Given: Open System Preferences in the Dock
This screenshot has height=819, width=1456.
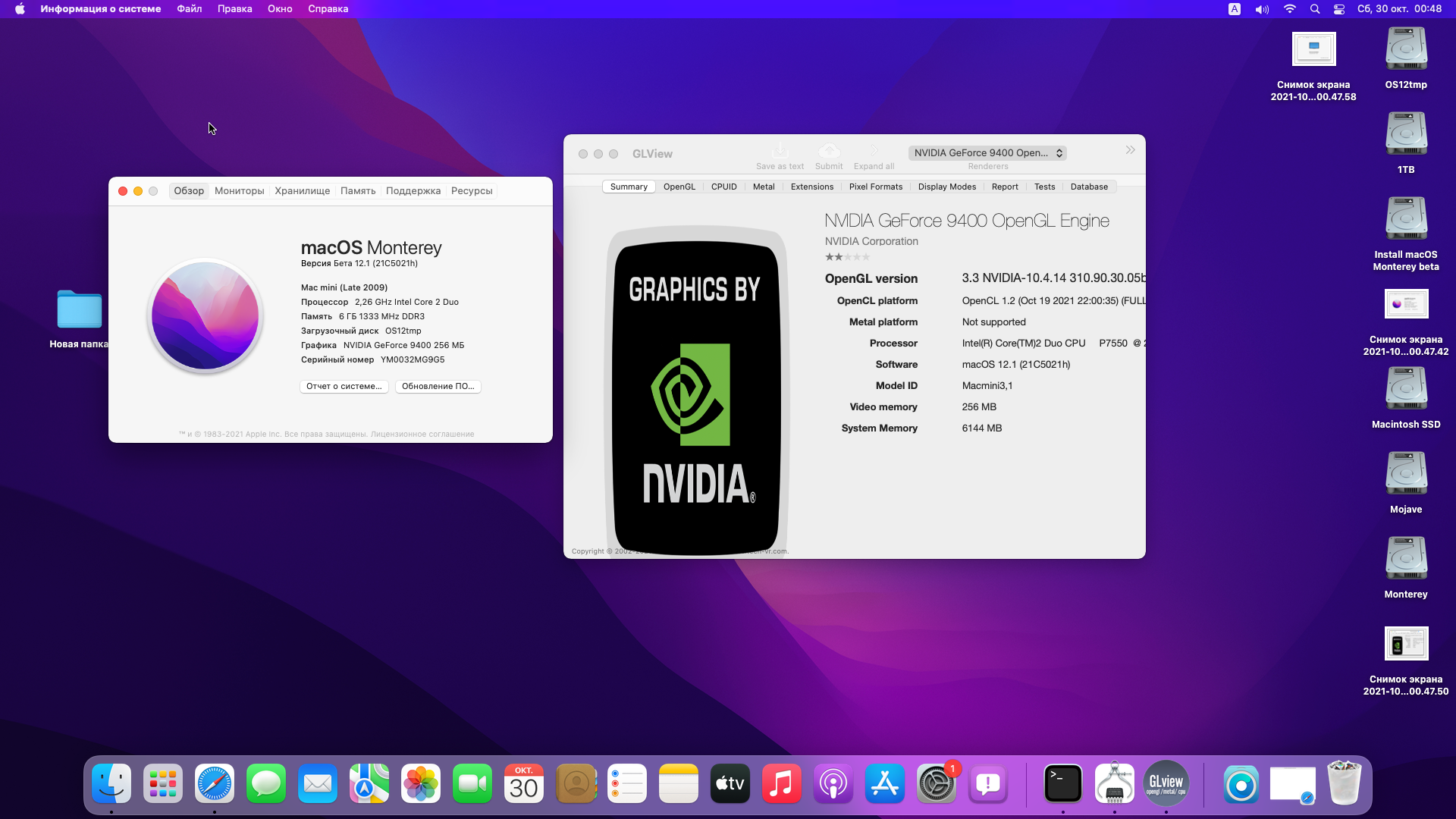Looking at the screenshot, I should (936, 783).
